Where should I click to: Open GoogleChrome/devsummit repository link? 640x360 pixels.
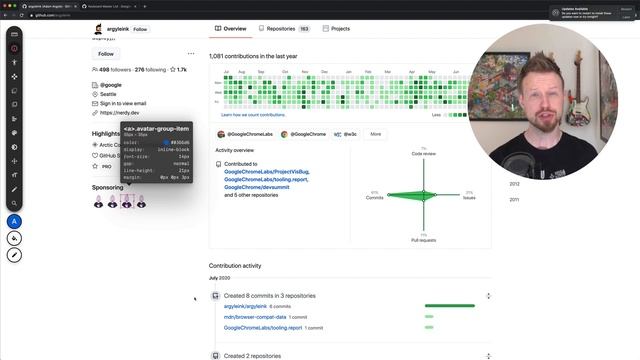[x=257, y=187]
